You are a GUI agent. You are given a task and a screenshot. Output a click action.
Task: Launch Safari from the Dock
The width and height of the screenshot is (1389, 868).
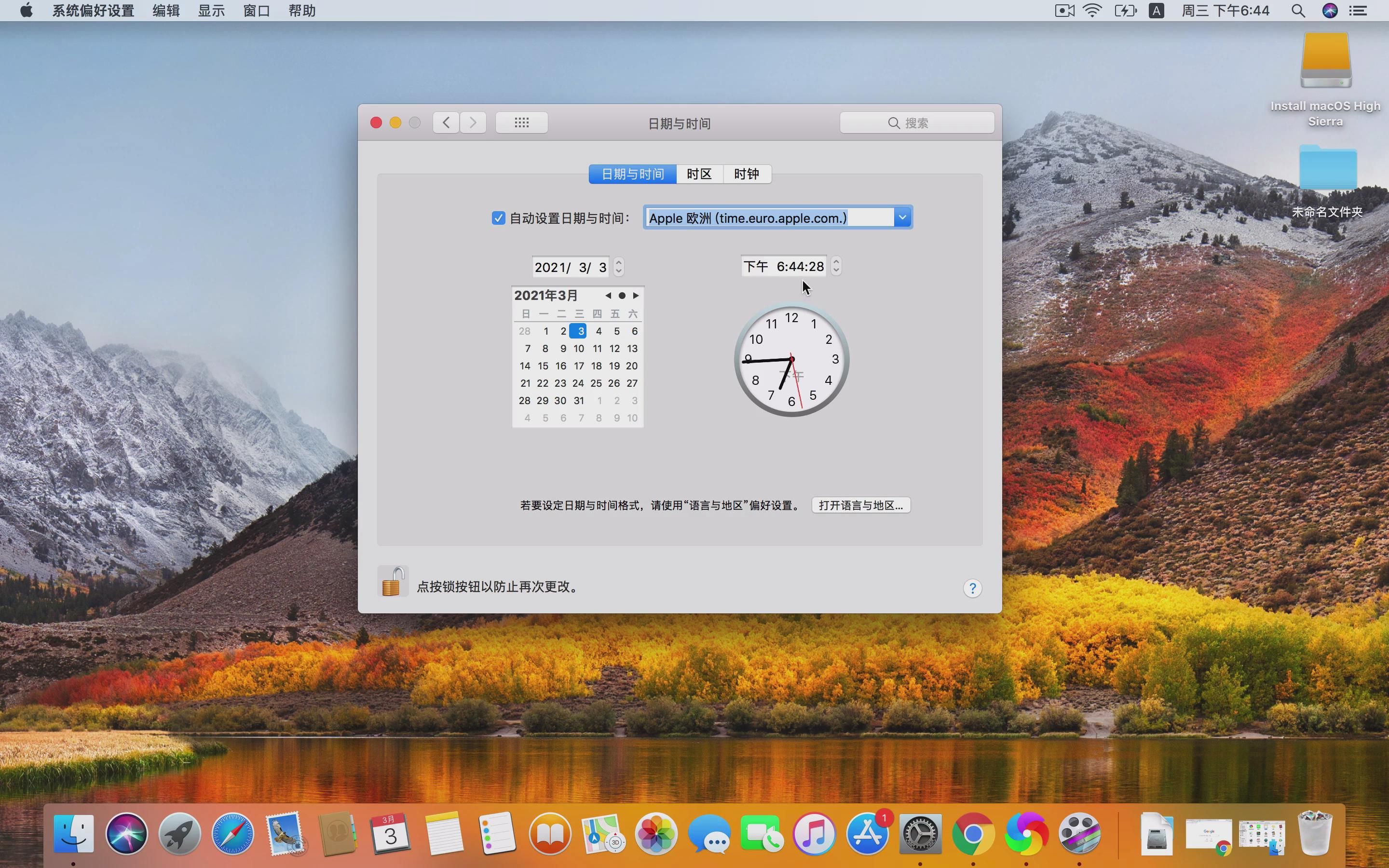[x=232, y=834]
